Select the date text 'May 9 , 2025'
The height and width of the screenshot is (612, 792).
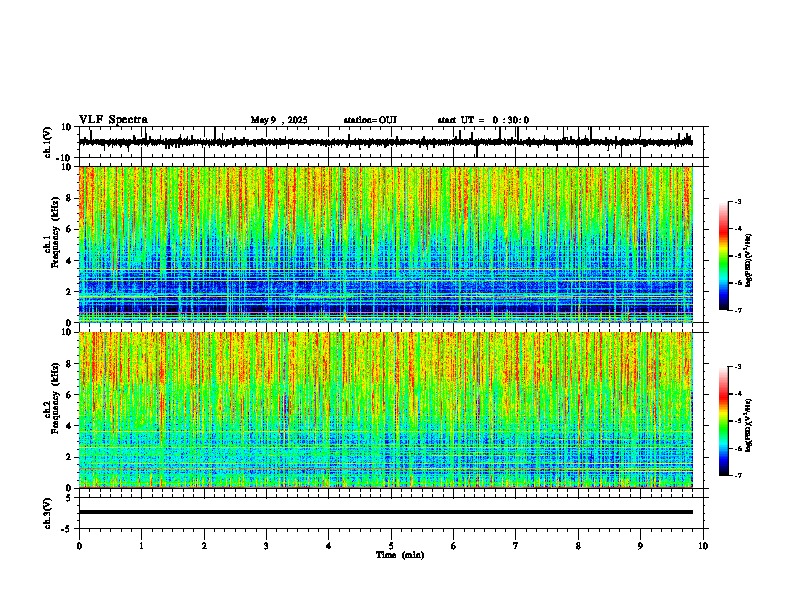point(279,120)
